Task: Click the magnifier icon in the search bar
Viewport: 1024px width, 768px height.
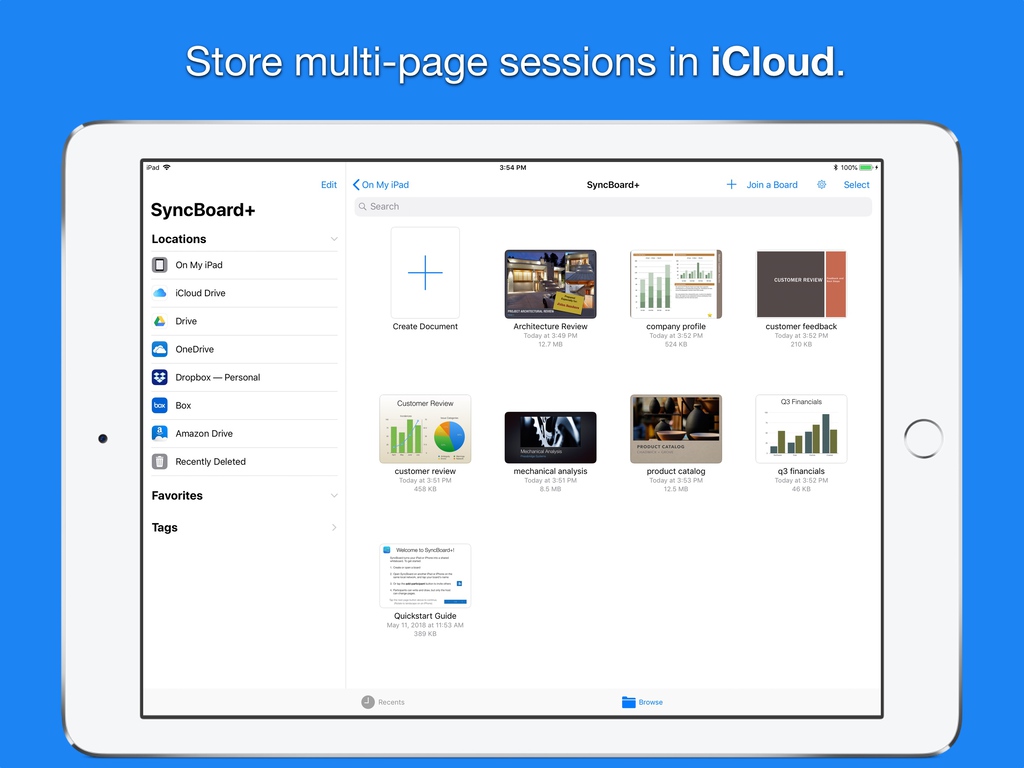Action: click(x=362, y=206)
